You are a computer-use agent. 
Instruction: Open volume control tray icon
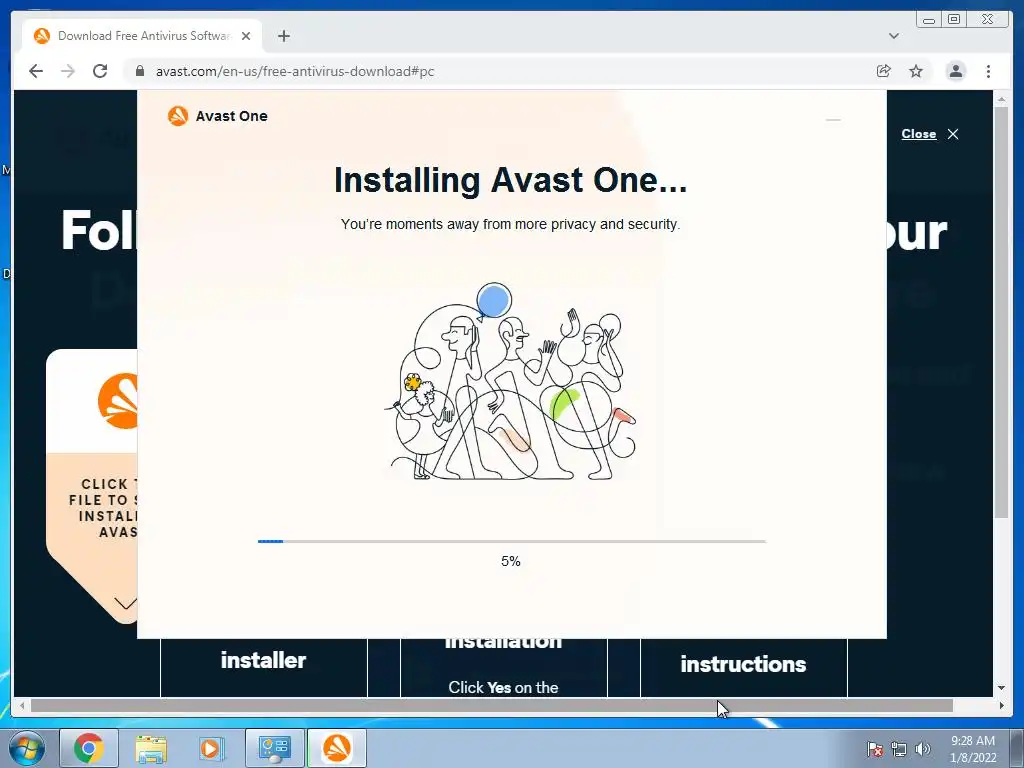tap(922, 749)
